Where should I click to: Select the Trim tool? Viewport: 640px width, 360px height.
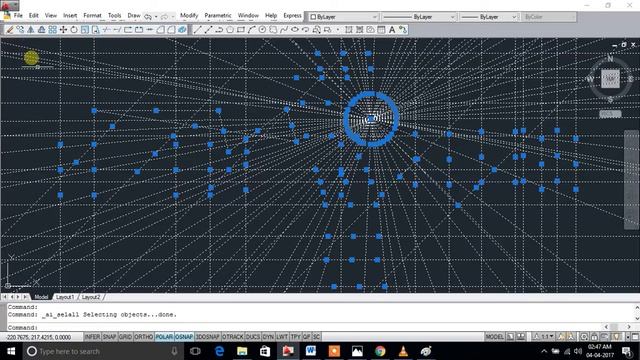tap(107, 30)
